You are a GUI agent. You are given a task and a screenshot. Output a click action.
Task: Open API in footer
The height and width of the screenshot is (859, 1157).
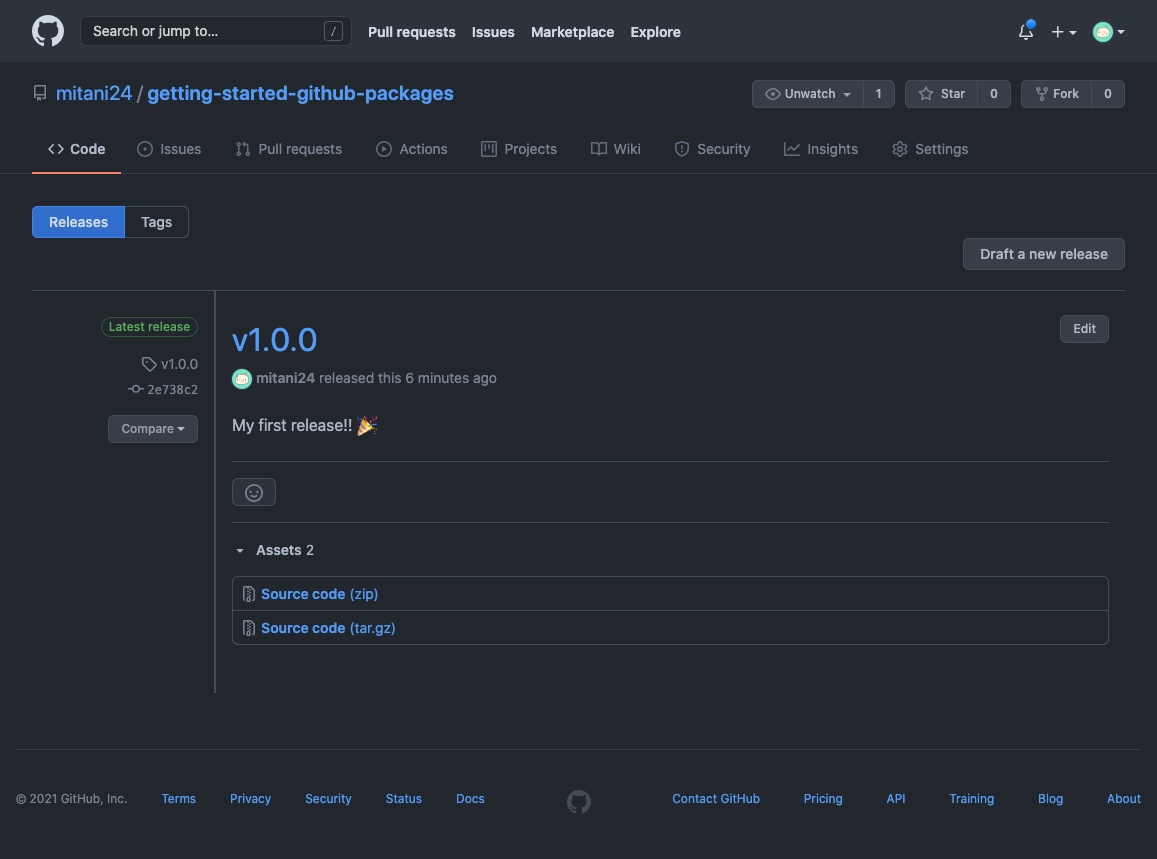tap(896, 798)
